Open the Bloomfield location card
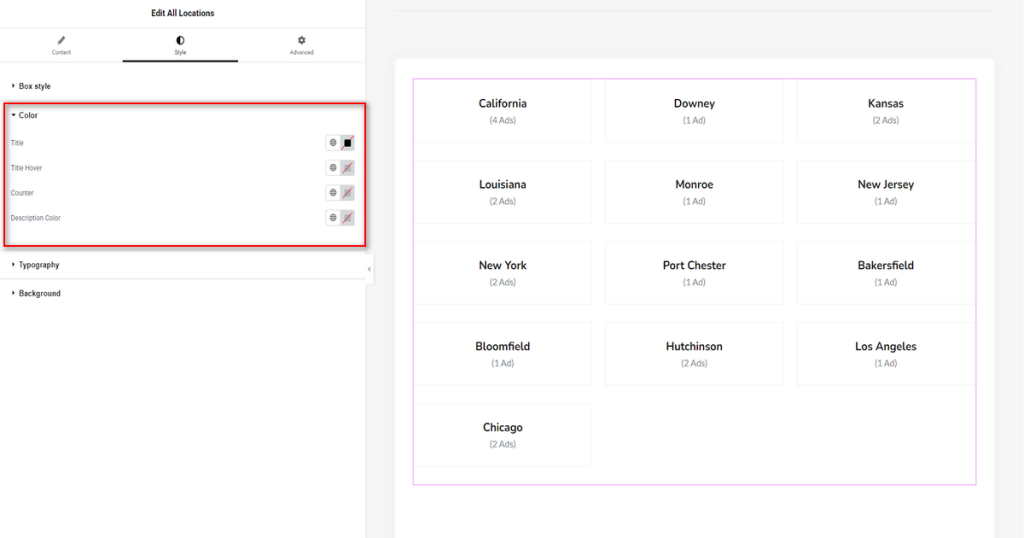1024x538 pixels. [x=502, y=354]
